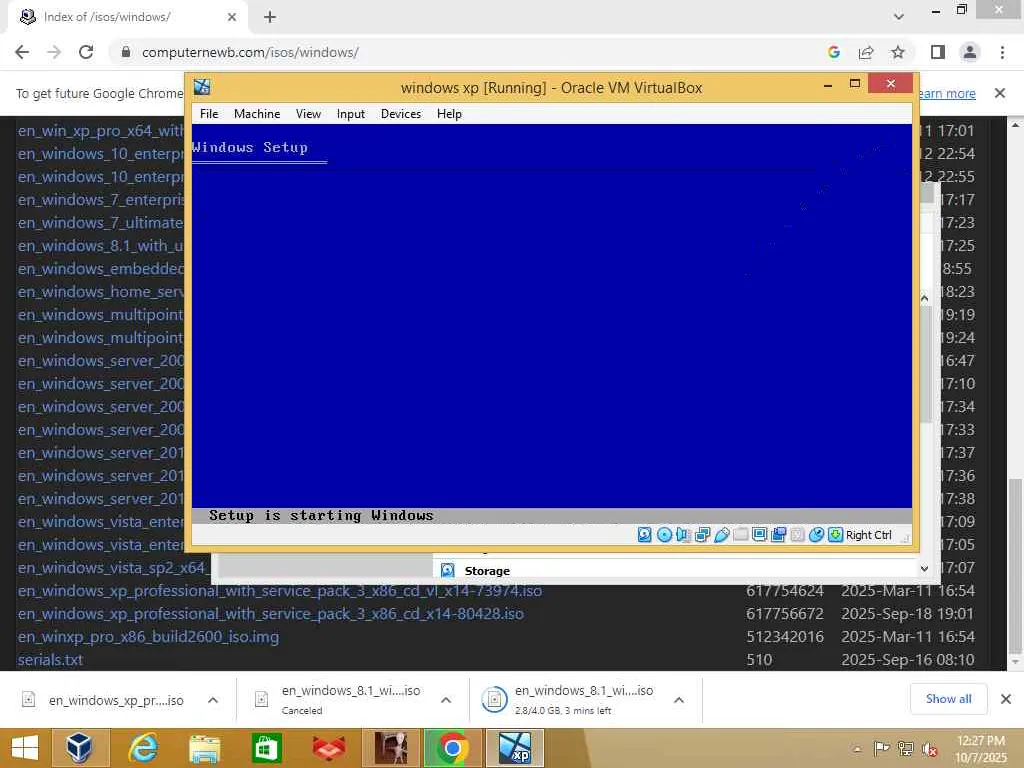Open the Chrome tab search chevron

899,17
